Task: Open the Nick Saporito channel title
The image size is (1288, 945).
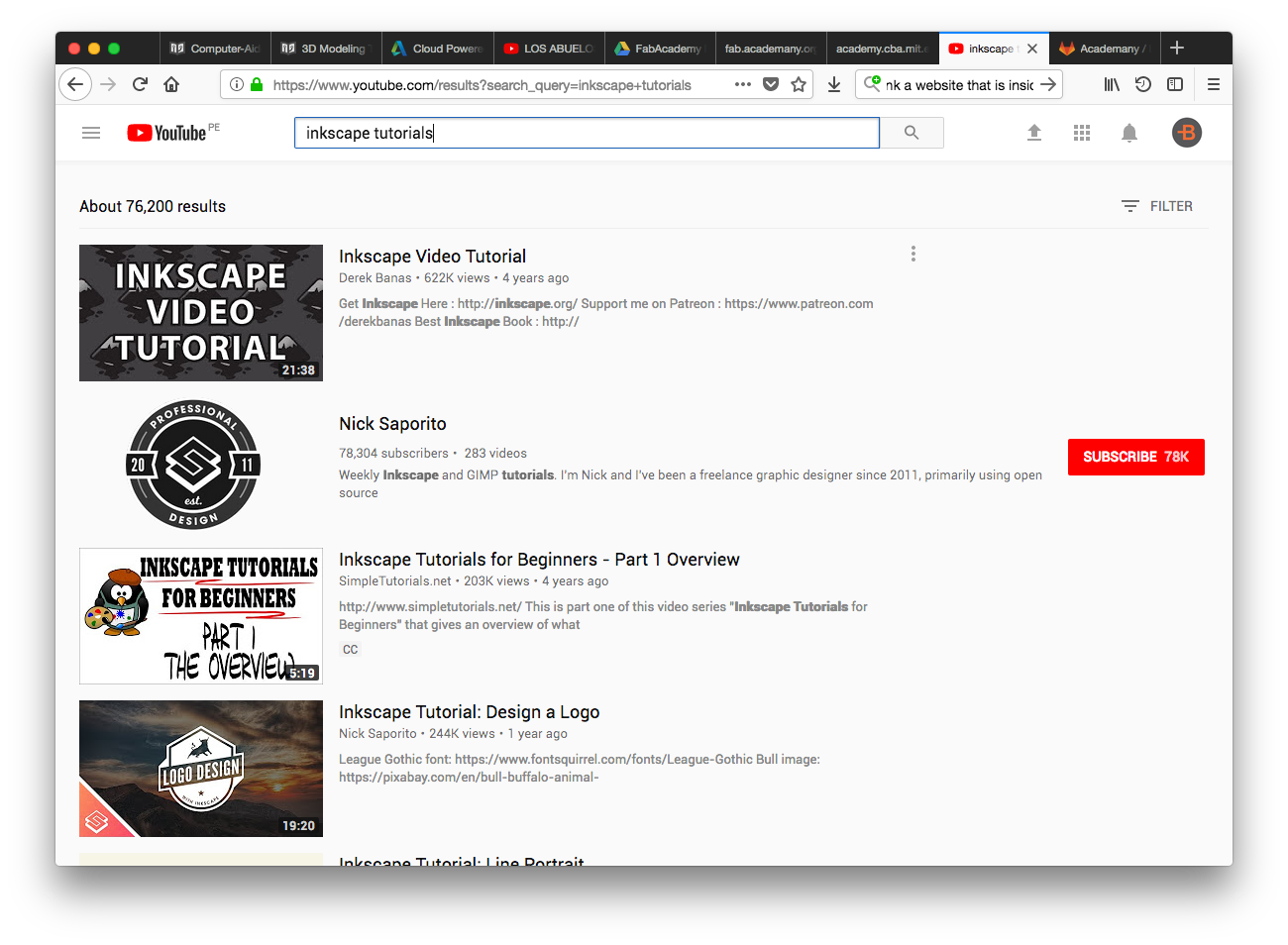Action: [x=392, y=424]
